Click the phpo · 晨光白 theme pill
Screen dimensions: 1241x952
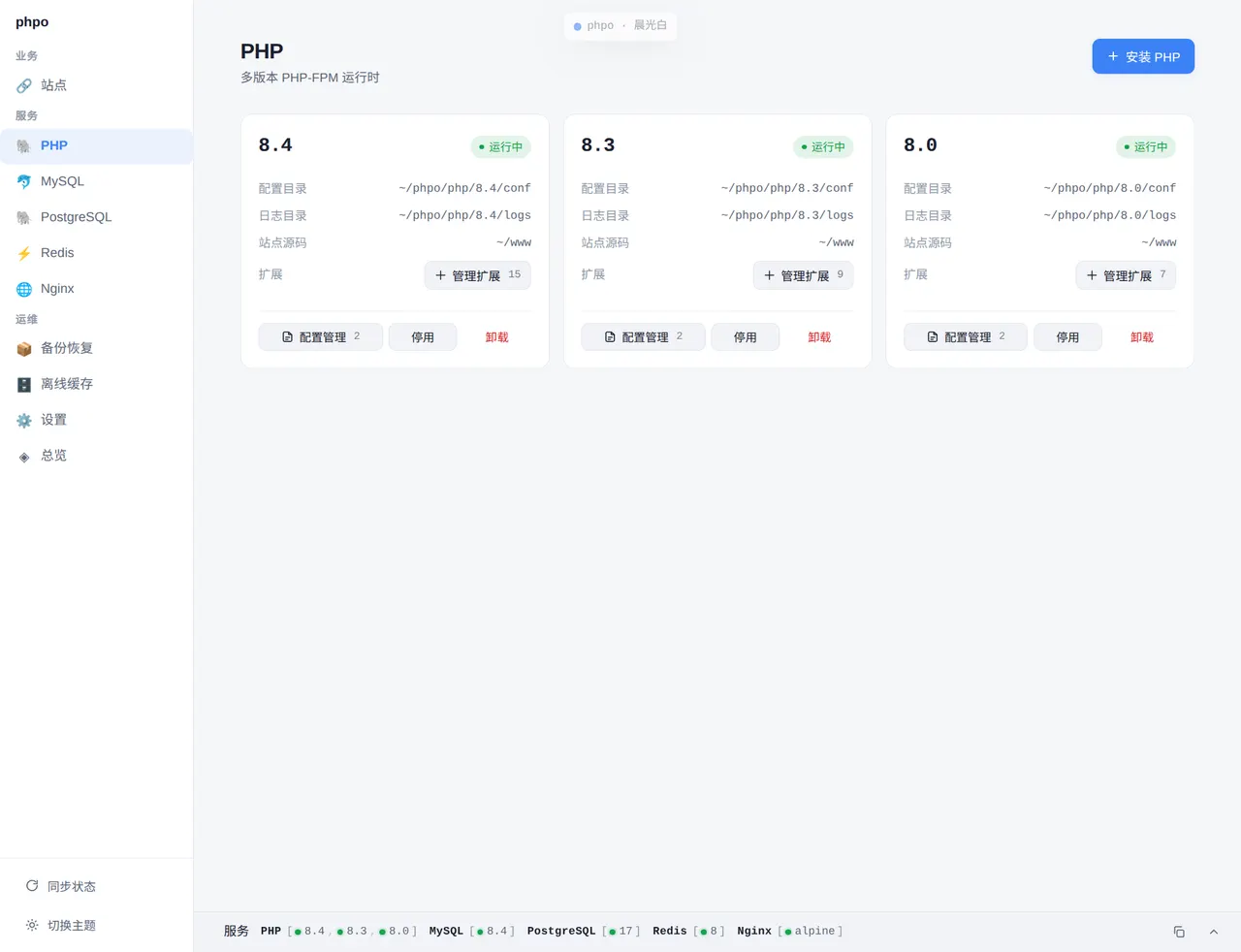coord(620,25)
